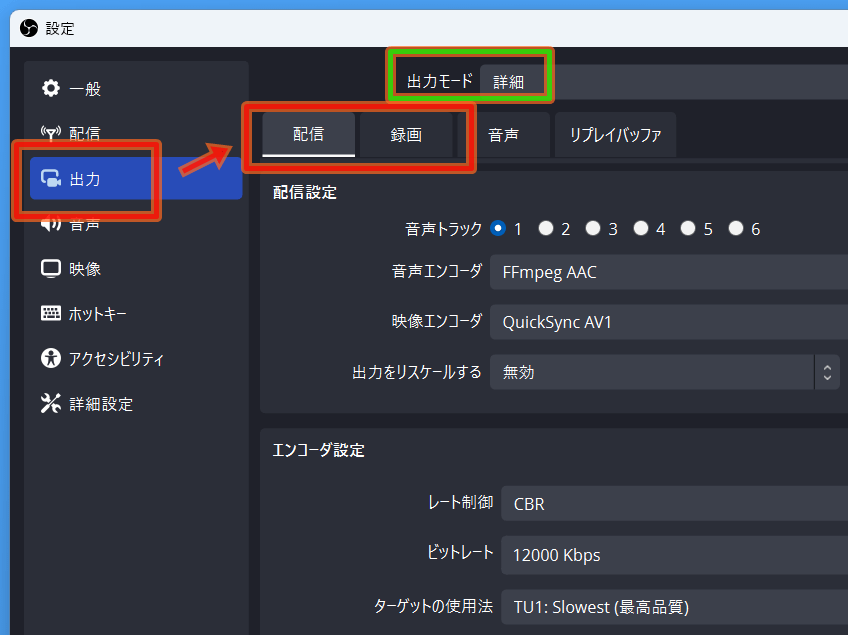Click the 設定 window title text
Screen dimensions: 848x635
point(60,29)
